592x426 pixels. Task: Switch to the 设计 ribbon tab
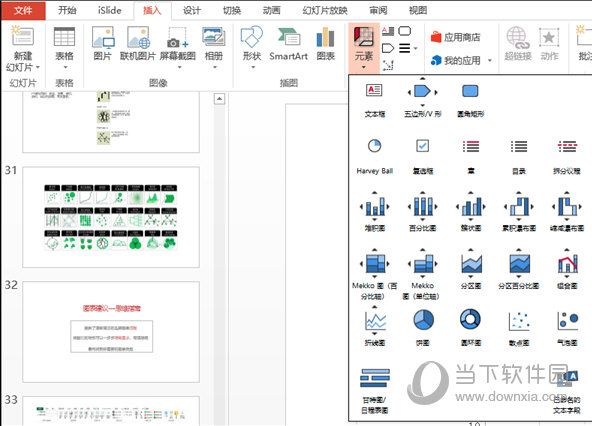tap(192, 11)
